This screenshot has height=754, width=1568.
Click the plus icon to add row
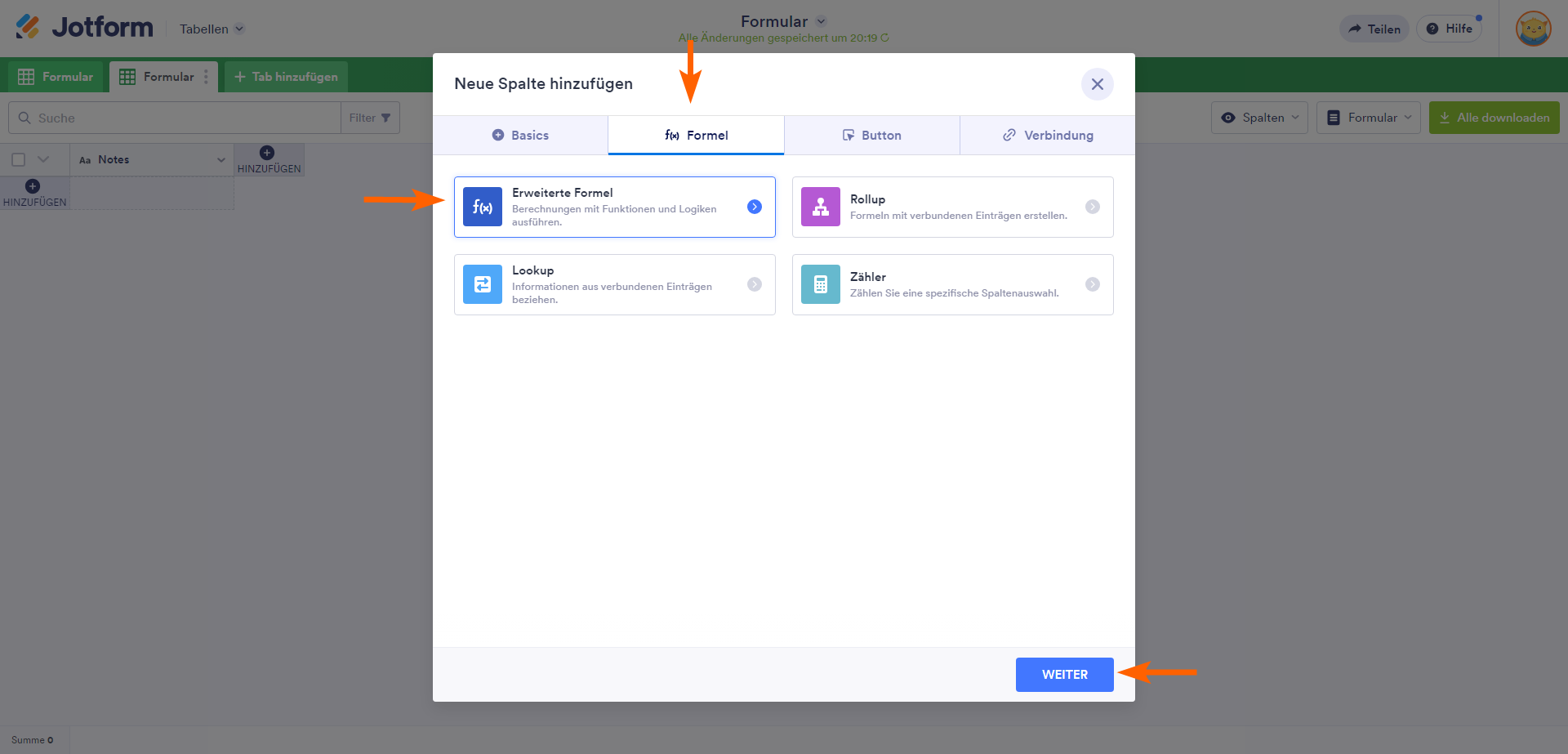coord(33,187)
